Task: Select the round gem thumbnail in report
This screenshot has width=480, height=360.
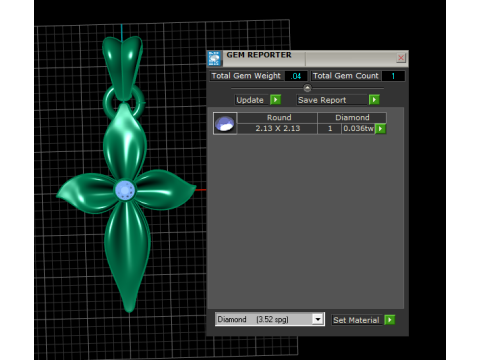Action: point(225,123)
